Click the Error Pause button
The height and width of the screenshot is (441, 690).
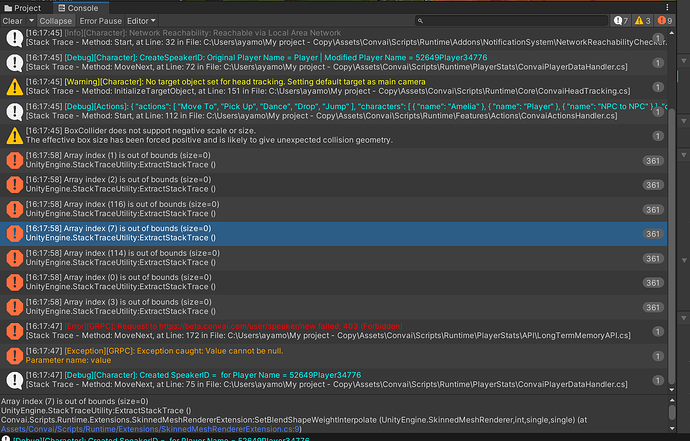[x=100, y=20]
